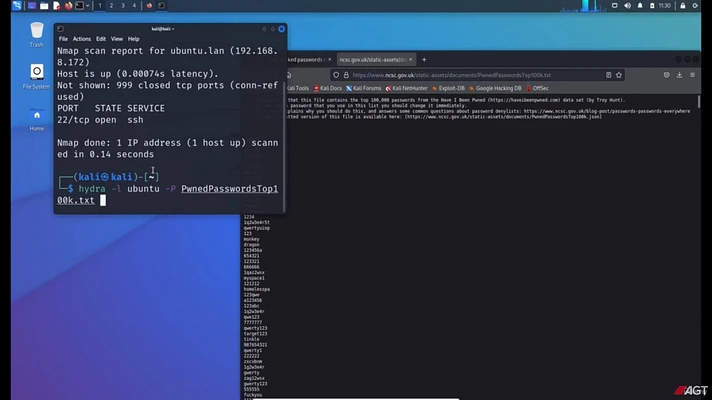The image size is (712, 400).
Task: Focus terminal window in the task list
Action: point(161,5)
